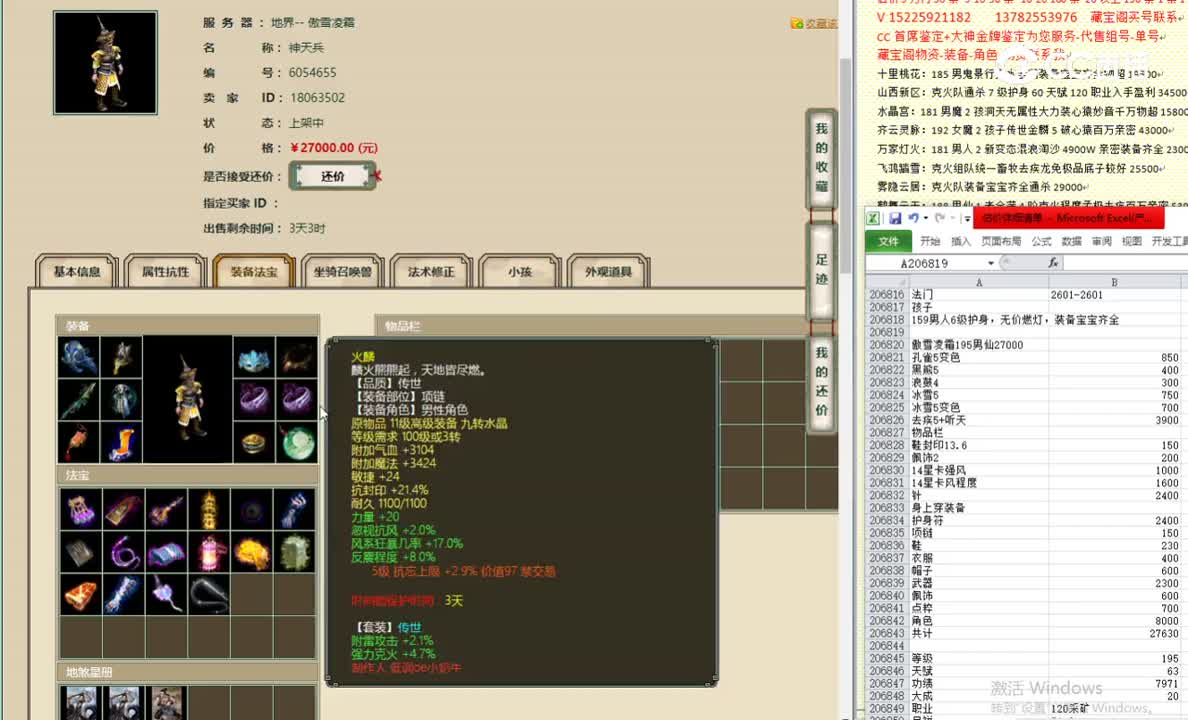Open the Excel 视图 ribbon tab
Viewport: 1188px width, 720px height.
(1131, 241)
